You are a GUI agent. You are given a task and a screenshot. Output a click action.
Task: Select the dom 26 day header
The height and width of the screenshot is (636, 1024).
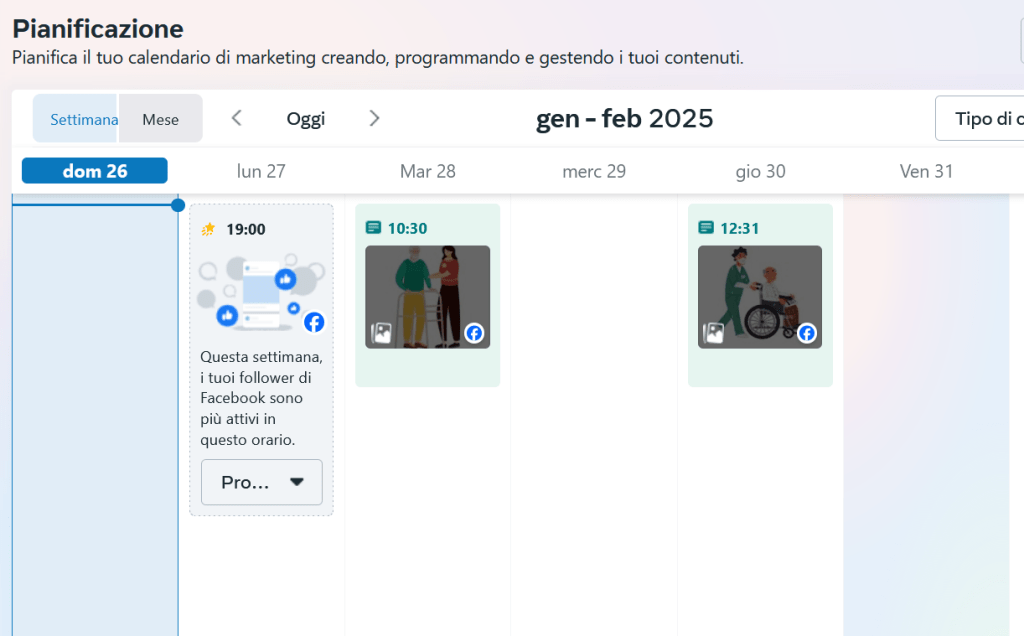click(95, 171)
